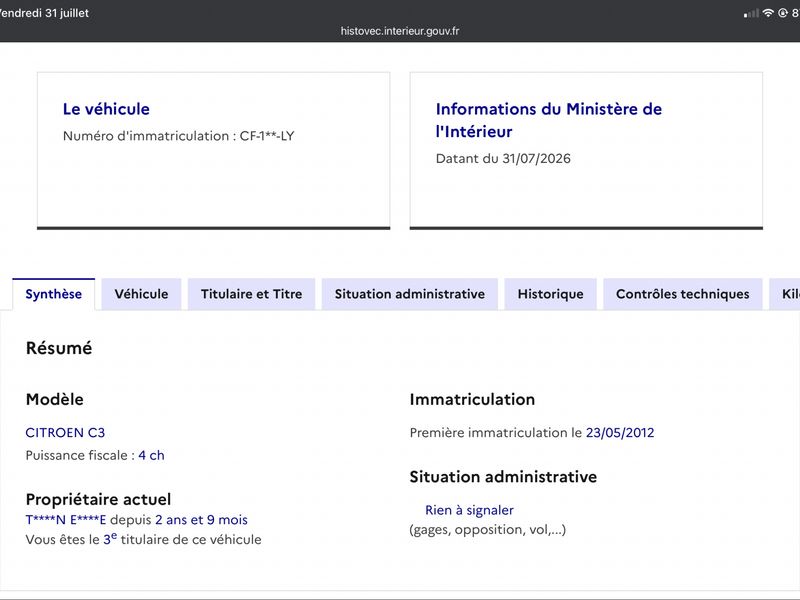
Task: Open the Titulaire et Titre tab
Action: tap(251, 294)
